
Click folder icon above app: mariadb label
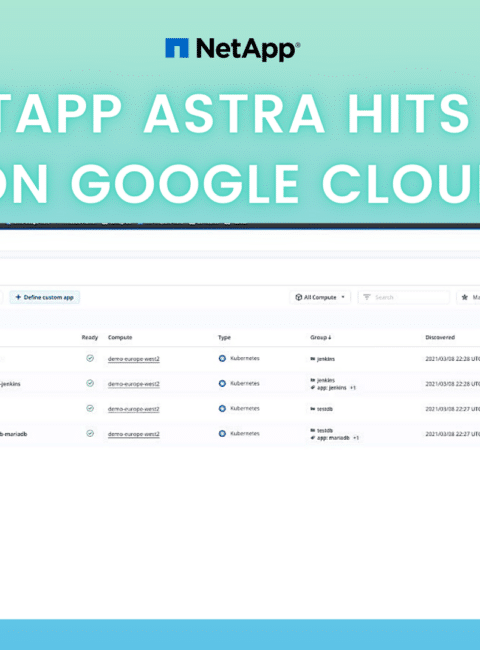(x=313, y=430)
